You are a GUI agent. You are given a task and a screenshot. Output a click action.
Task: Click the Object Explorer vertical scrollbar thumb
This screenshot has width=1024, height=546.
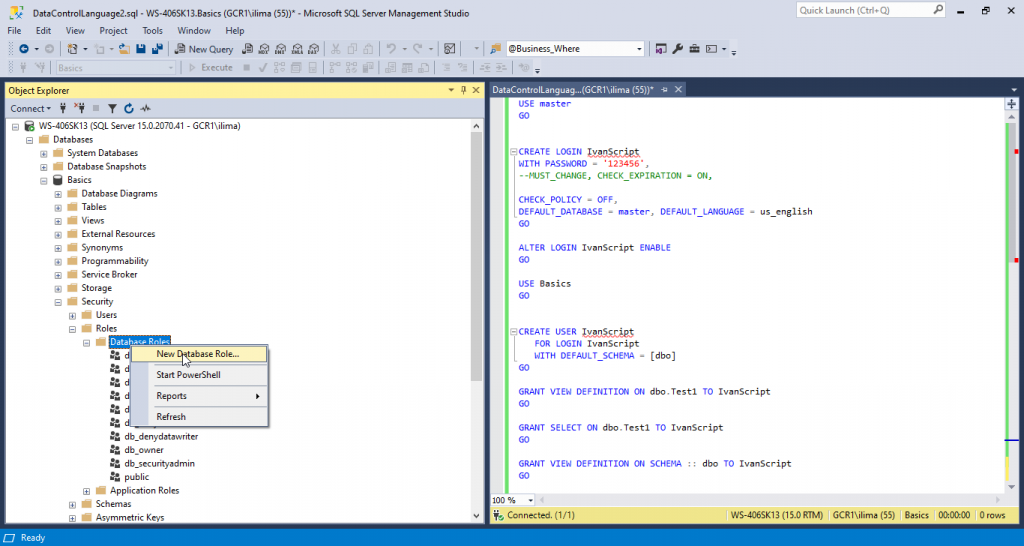point(476,255)
